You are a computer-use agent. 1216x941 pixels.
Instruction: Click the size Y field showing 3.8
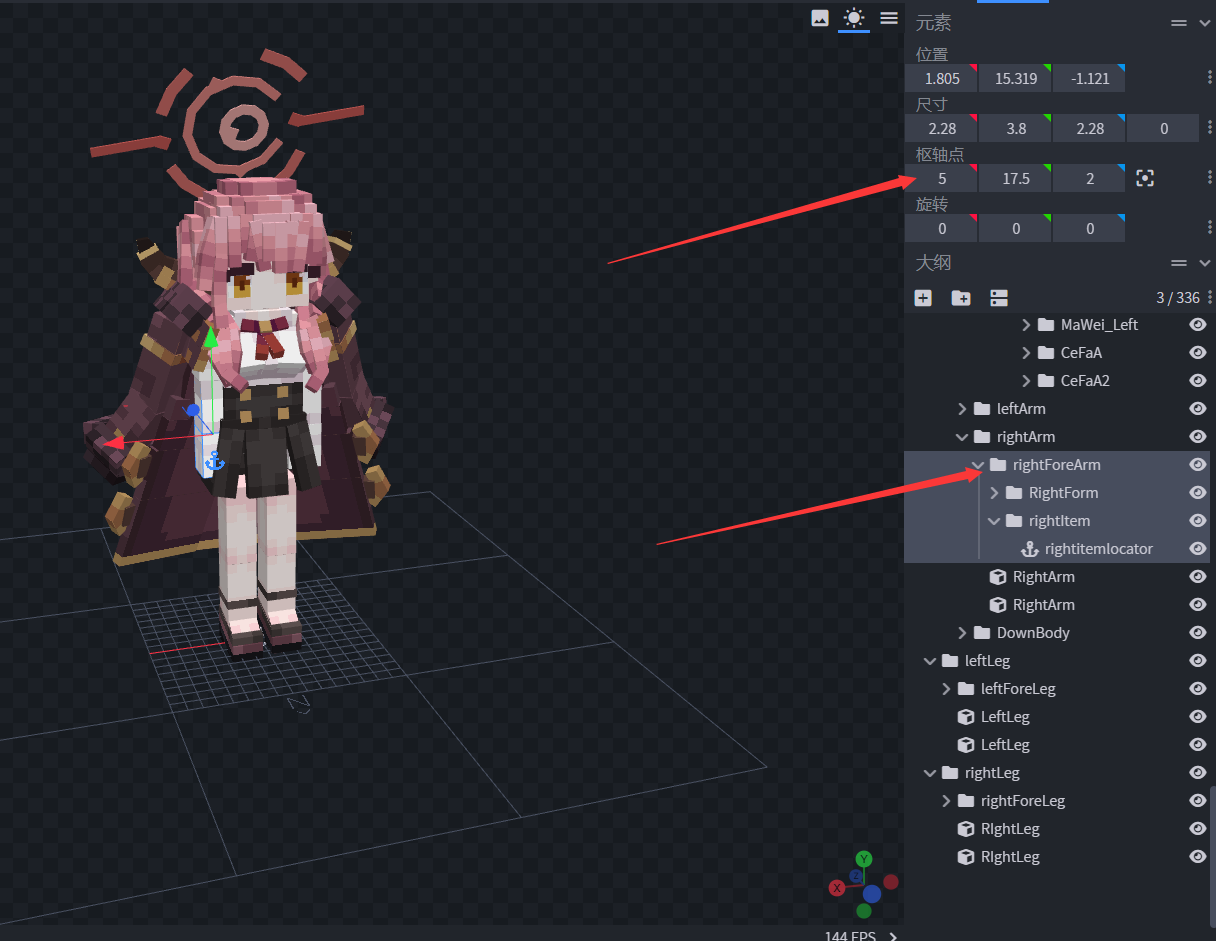click(1016, 128)
